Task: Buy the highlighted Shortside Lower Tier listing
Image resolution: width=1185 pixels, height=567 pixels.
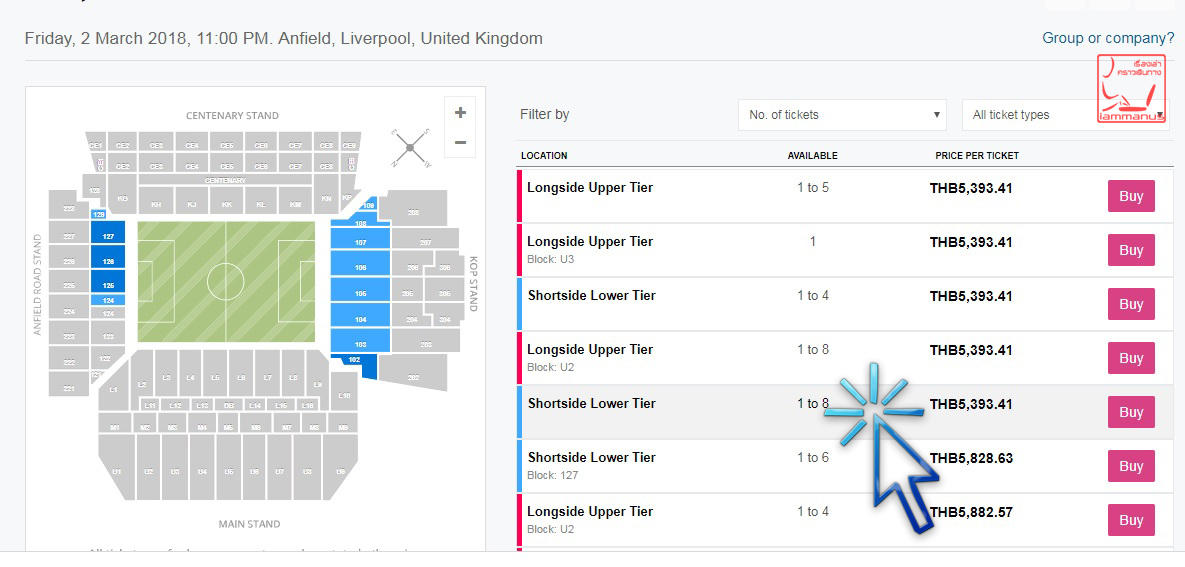Action: tap(1131, 413)
